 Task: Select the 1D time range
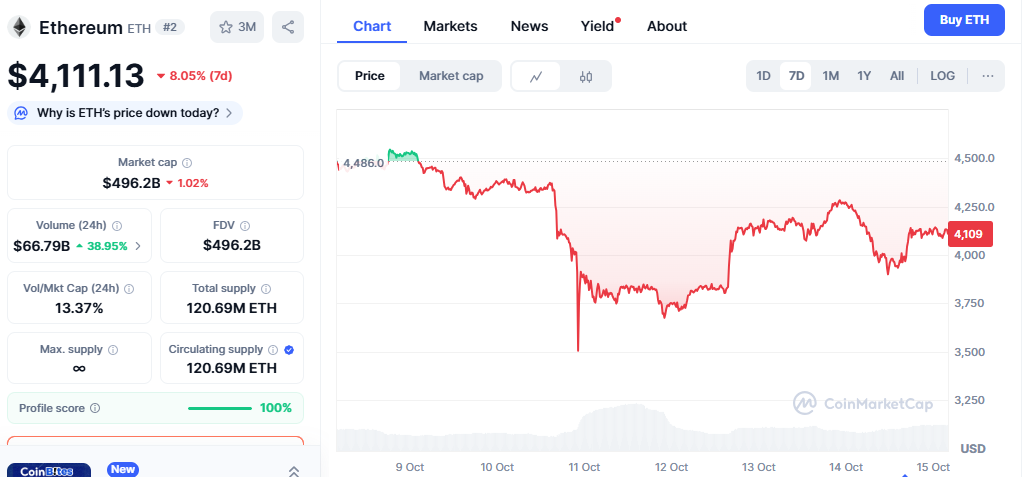coord(763,76)
